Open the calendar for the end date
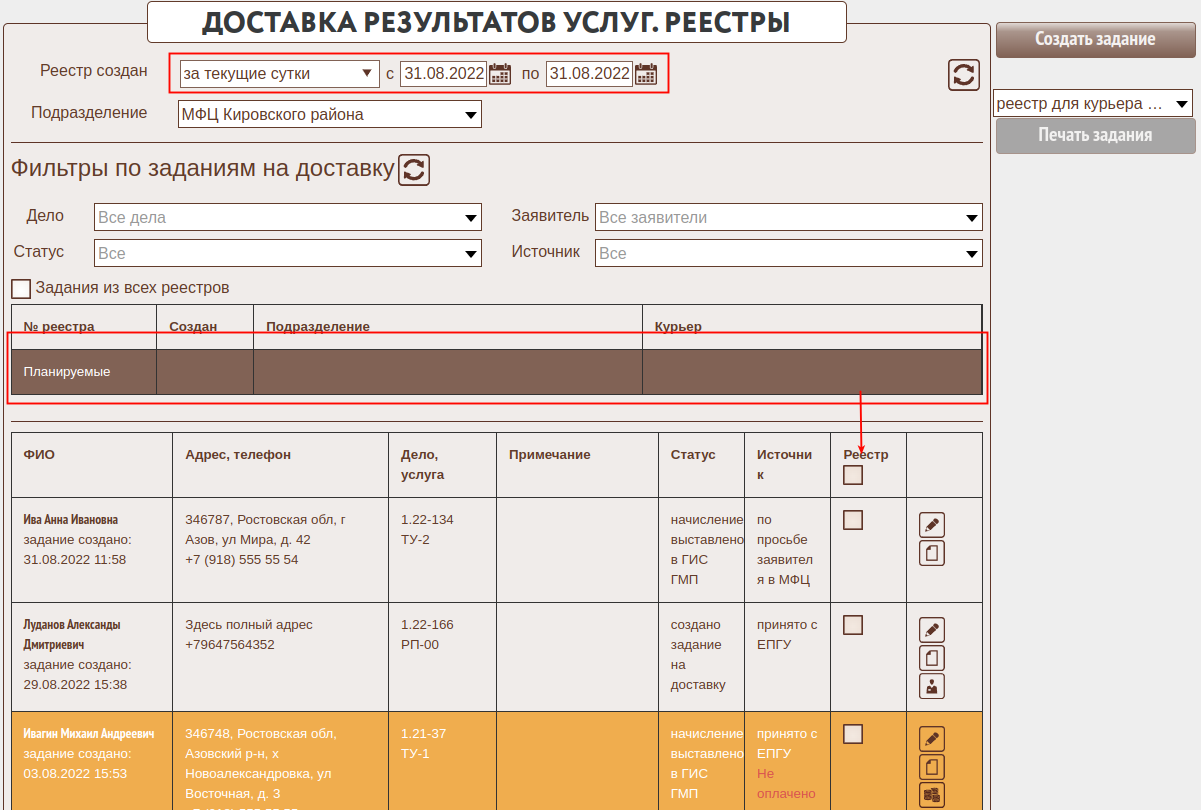1201x810 pixels. (x=646, y=74)
